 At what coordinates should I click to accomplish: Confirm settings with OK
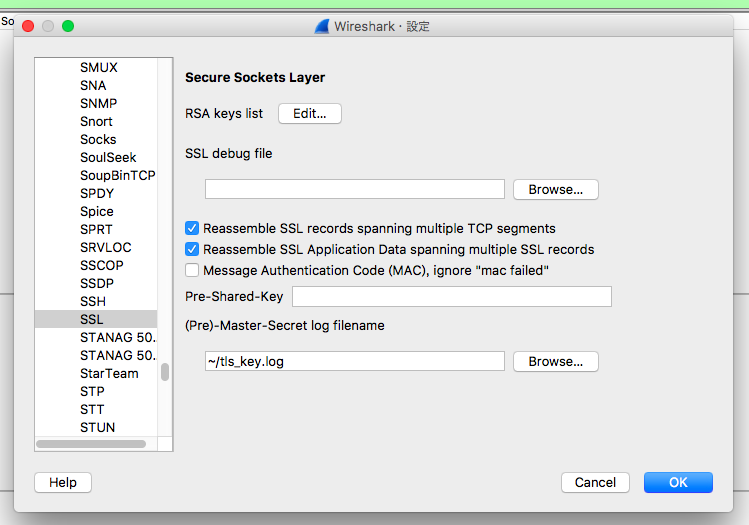(x=678, y=482)
